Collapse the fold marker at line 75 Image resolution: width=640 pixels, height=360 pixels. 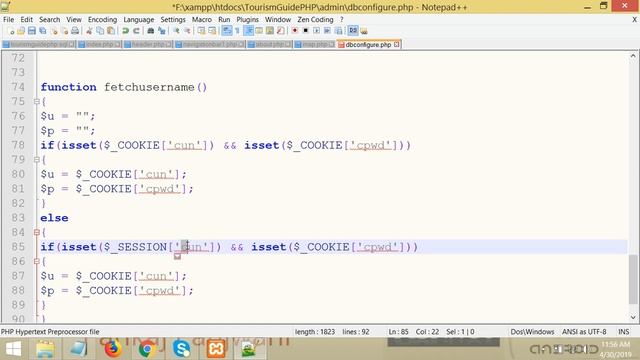pyautogui.click(x=36, y=101)
